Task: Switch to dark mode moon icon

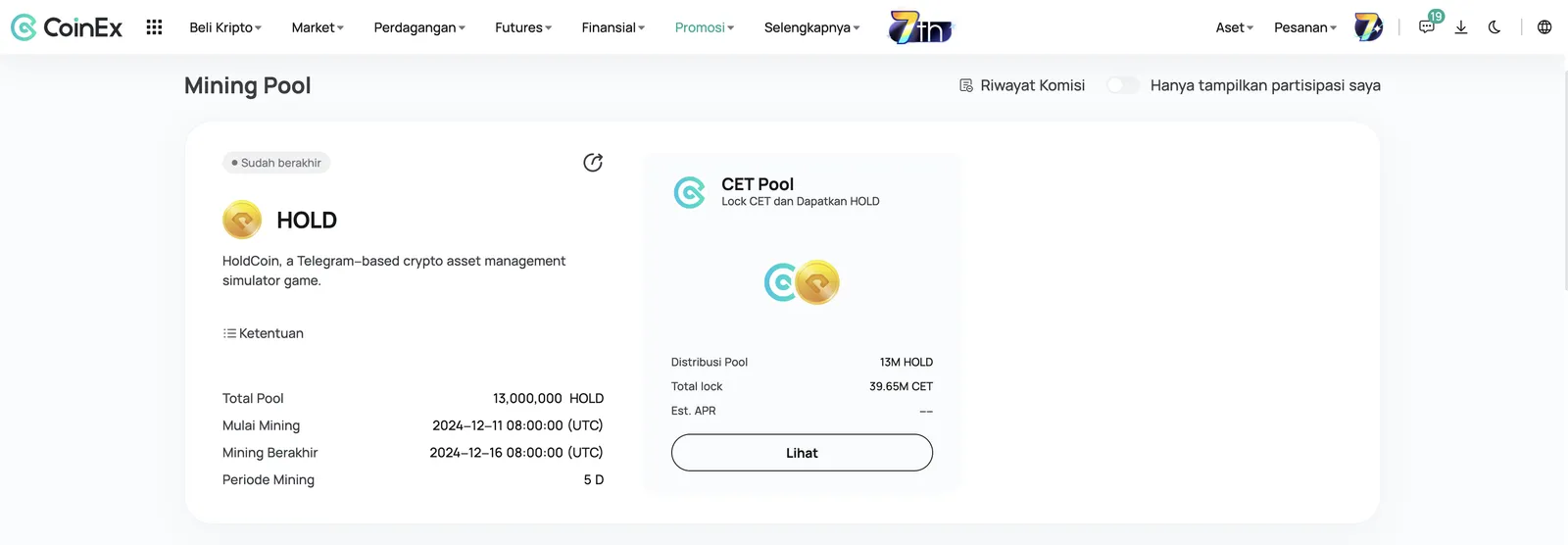Action: (1494, 27)
